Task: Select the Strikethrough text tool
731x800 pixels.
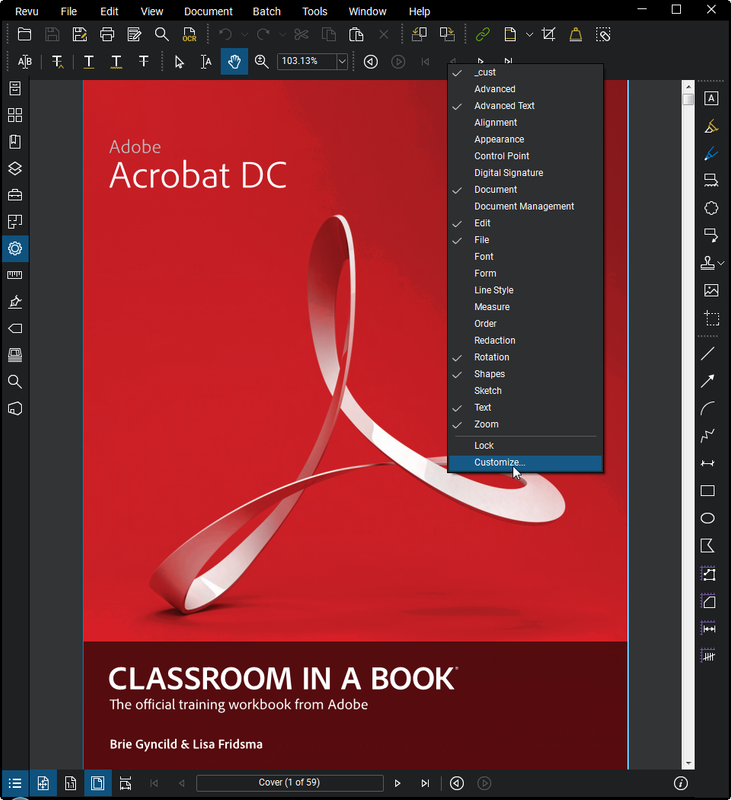Action: click(x=144, y=62)
